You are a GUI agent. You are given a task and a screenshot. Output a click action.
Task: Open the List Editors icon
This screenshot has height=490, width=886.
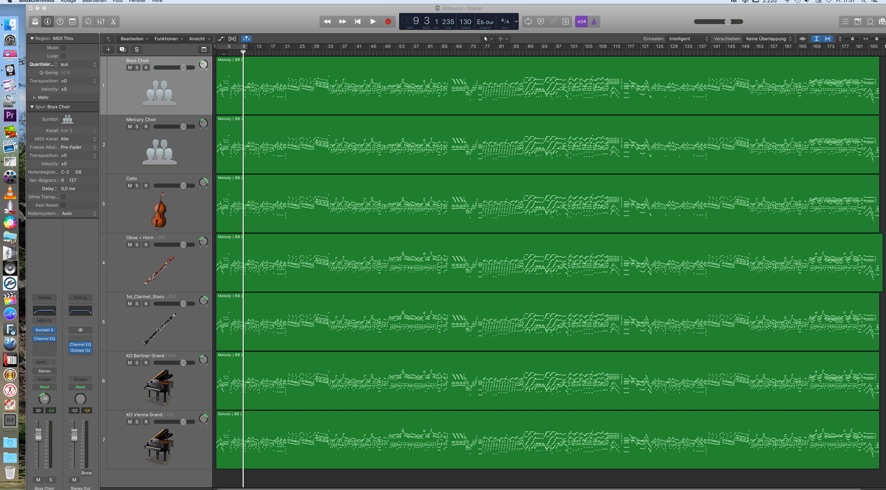[845, 21]
